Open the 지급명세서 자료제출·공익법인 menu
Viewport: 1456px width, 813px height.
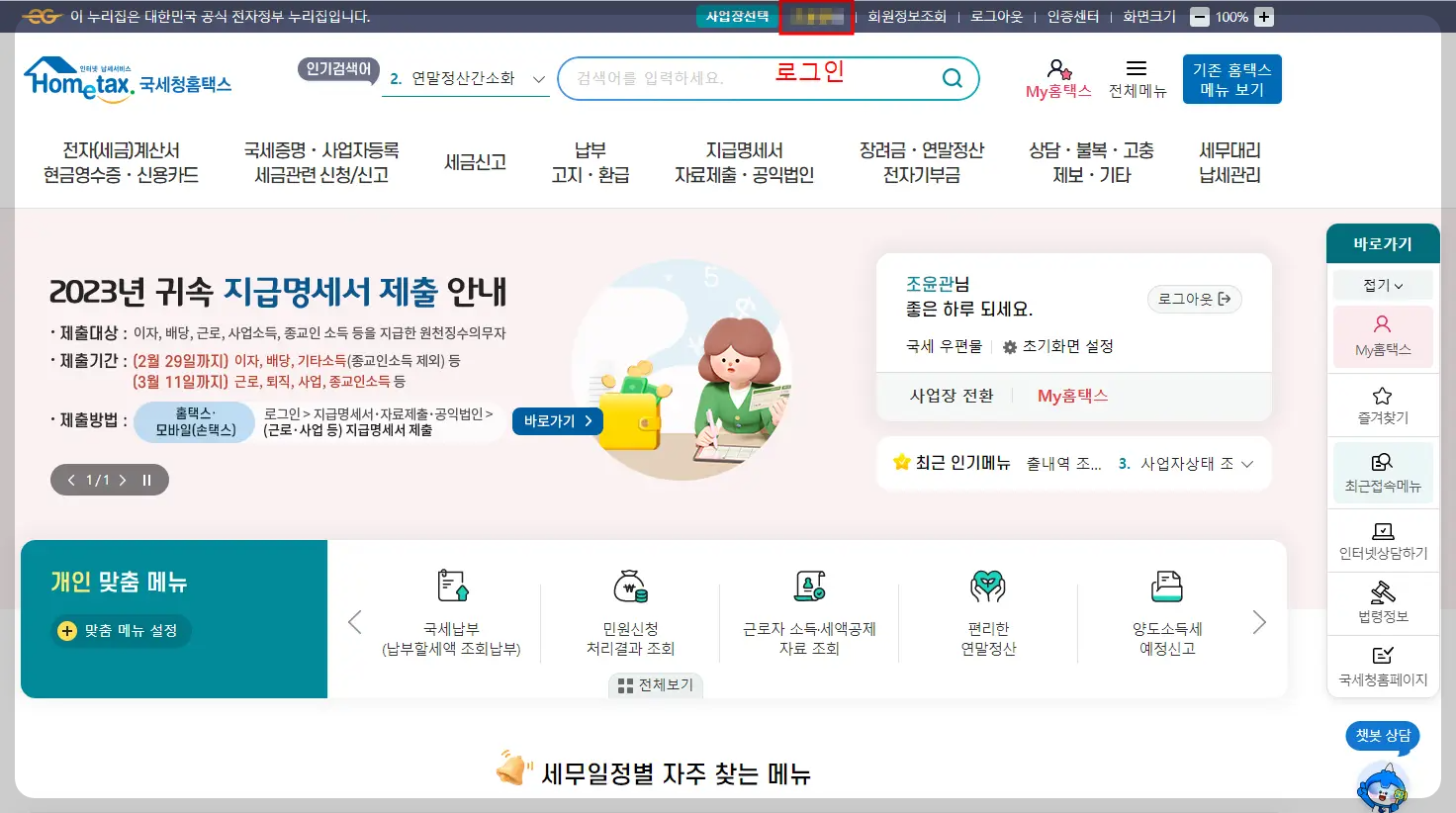(742, 163)
